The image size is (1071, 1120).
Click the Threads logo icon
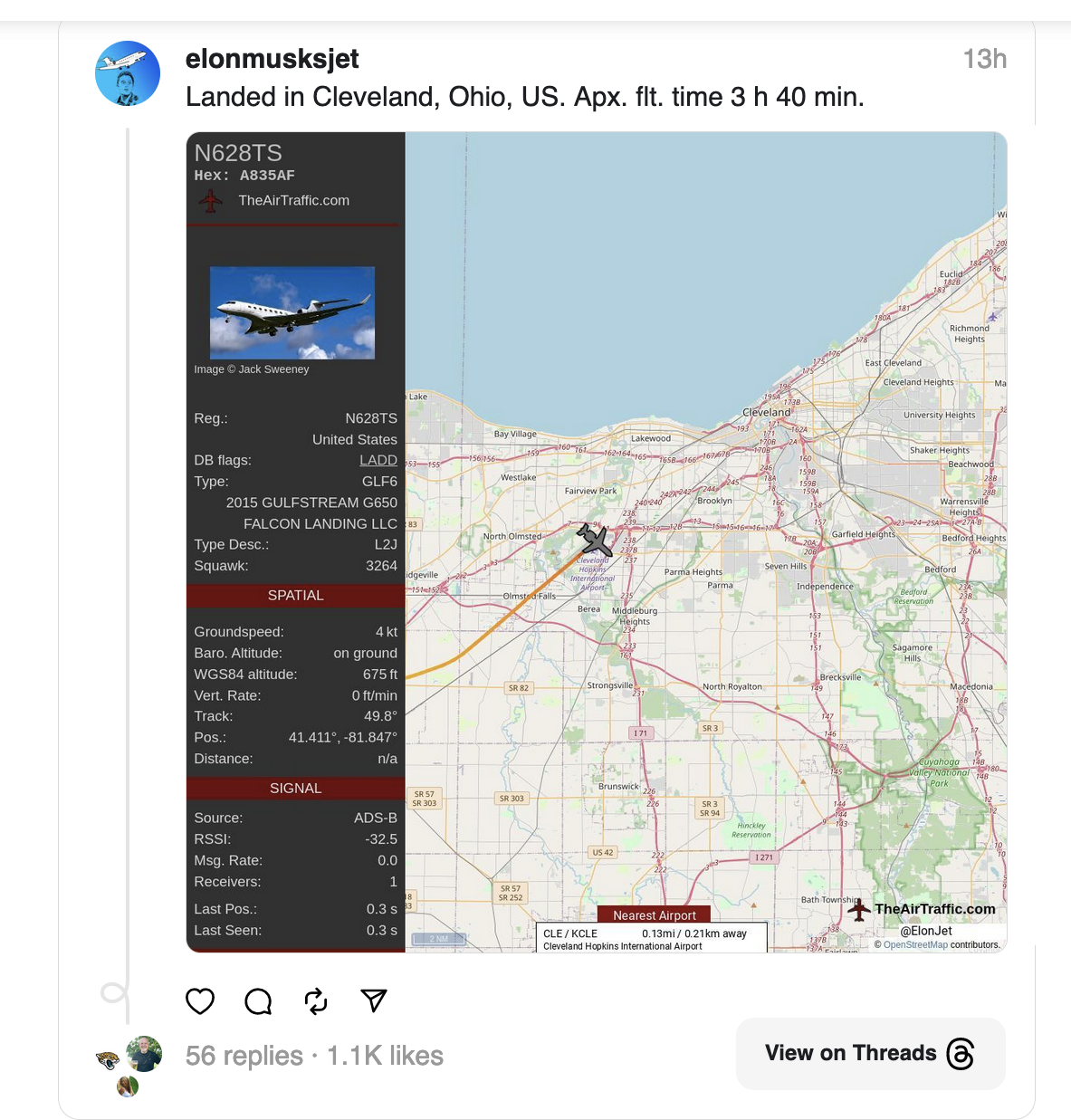[961, 1054]
